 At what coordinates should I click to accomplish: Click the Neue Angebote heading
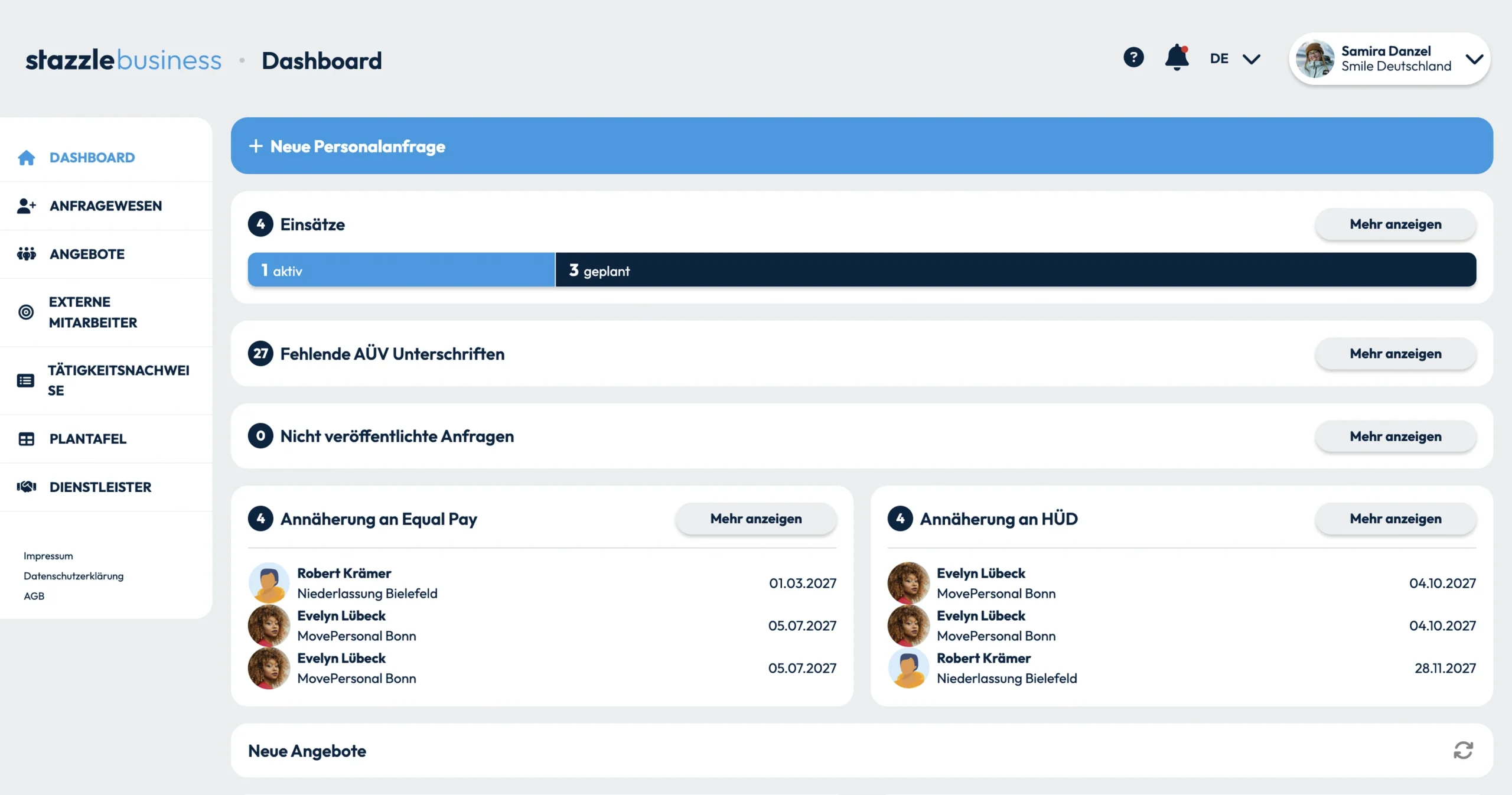pyautogui.click(x=307, y=751)
